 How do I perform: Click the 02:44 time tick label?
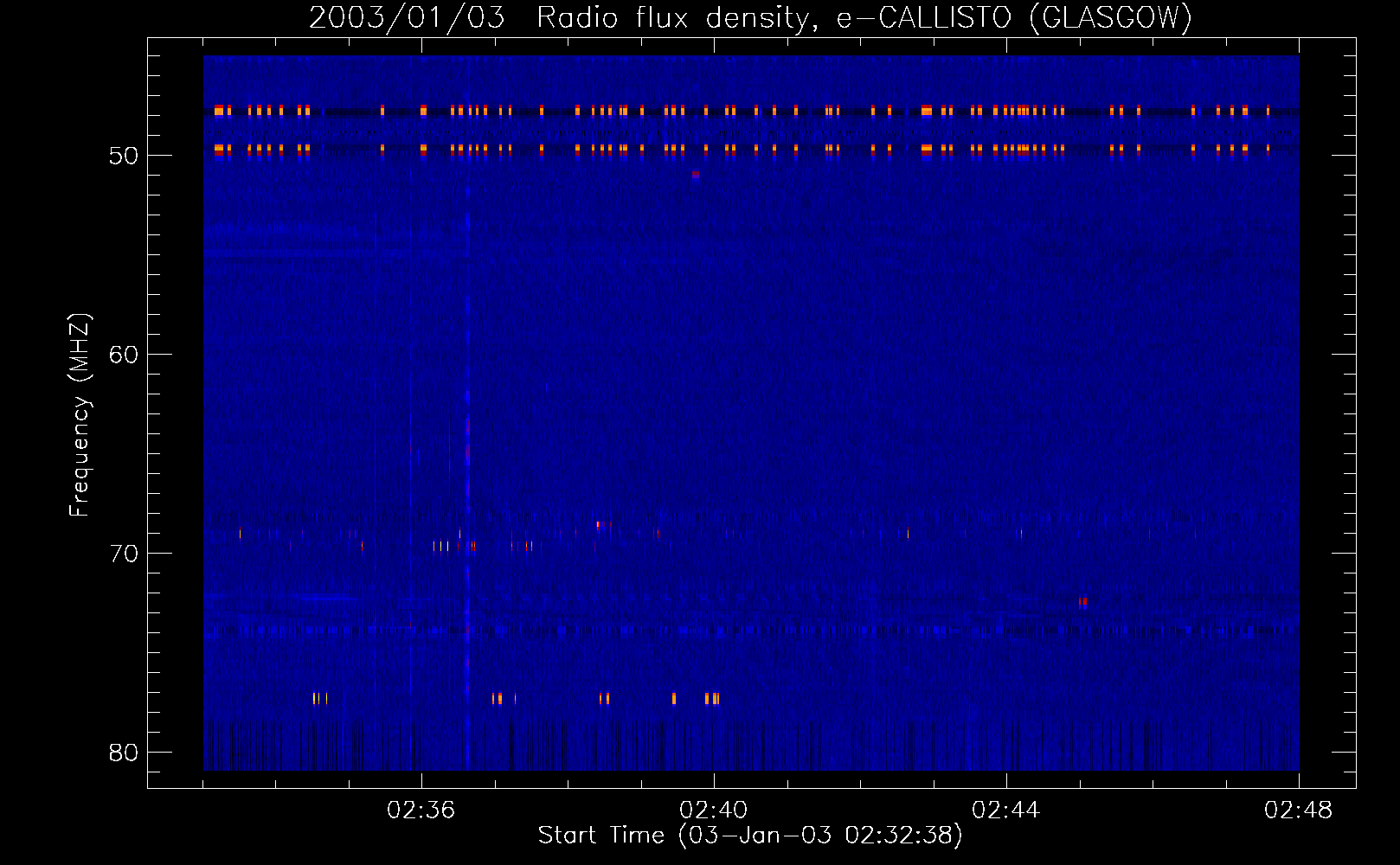click(1005, 811)
